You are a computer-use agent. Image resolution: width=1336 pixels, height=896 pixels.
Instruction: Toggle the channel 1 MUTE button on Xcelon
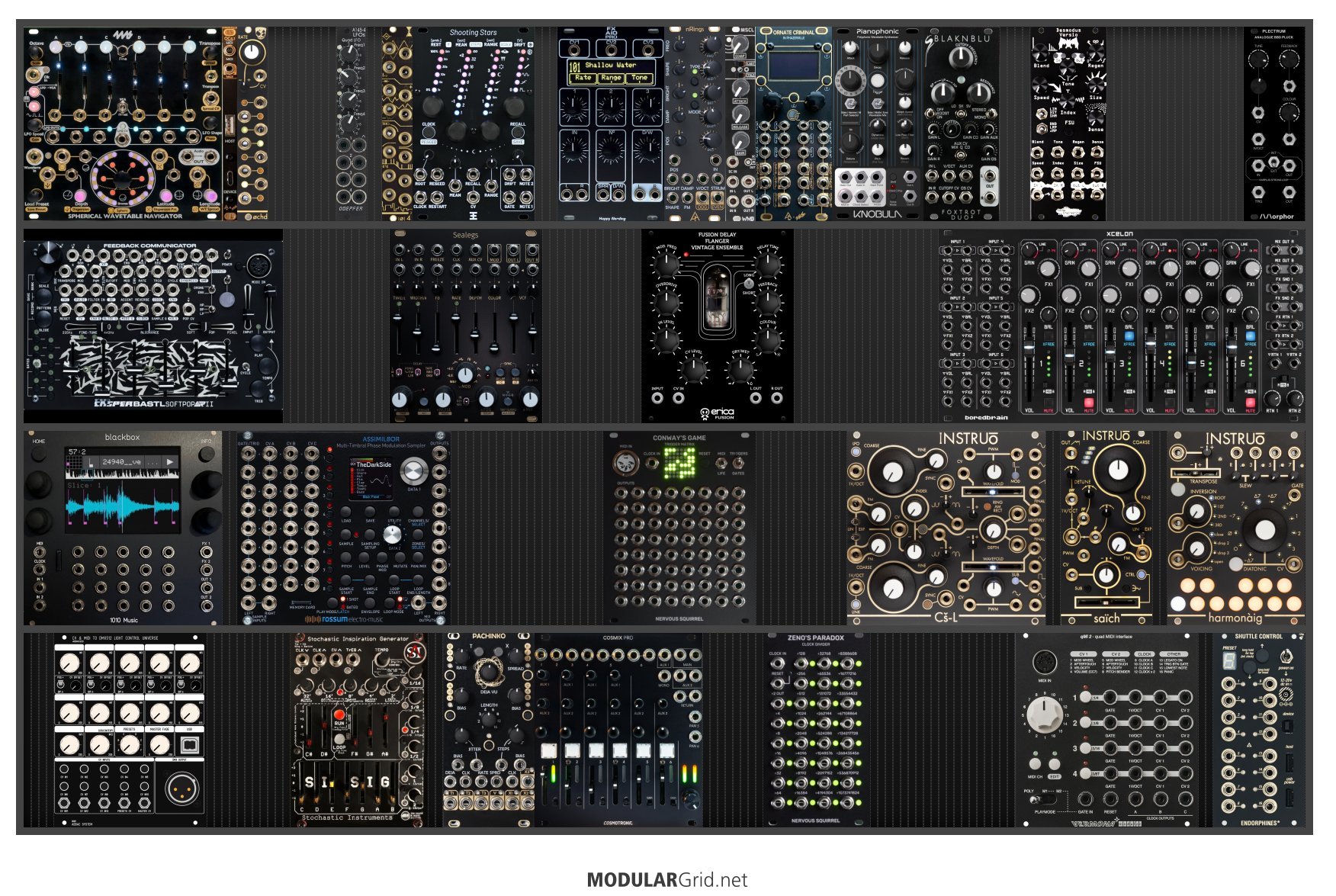1049,402
